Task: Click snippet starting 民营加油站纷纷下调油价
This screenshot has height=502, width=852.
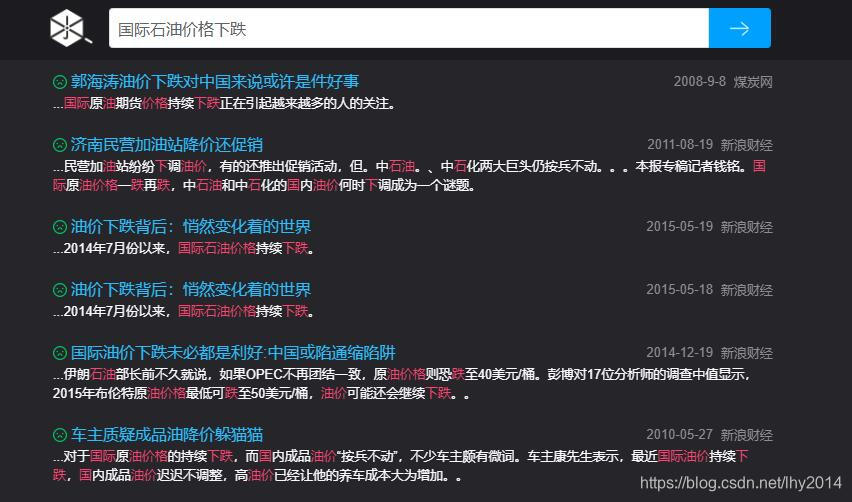Action: (x=409, y=175)
